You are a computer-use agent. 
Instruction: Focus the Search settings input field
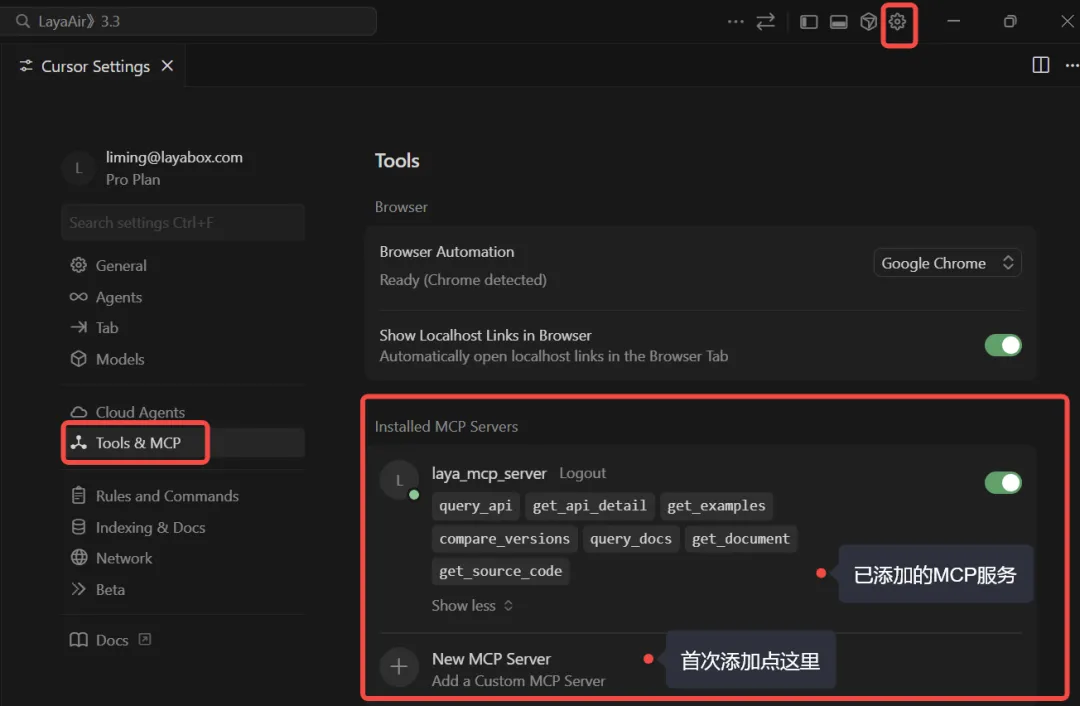coord(183,223)
